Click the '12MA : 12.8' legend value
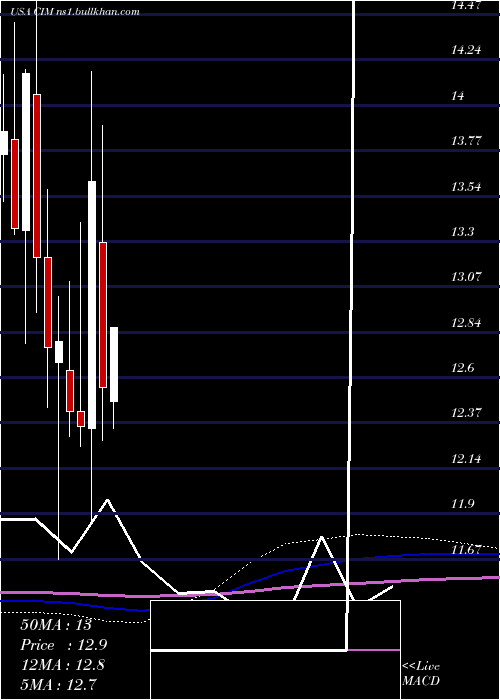Viewport: 500px width, 700px height. pos(62,665)
